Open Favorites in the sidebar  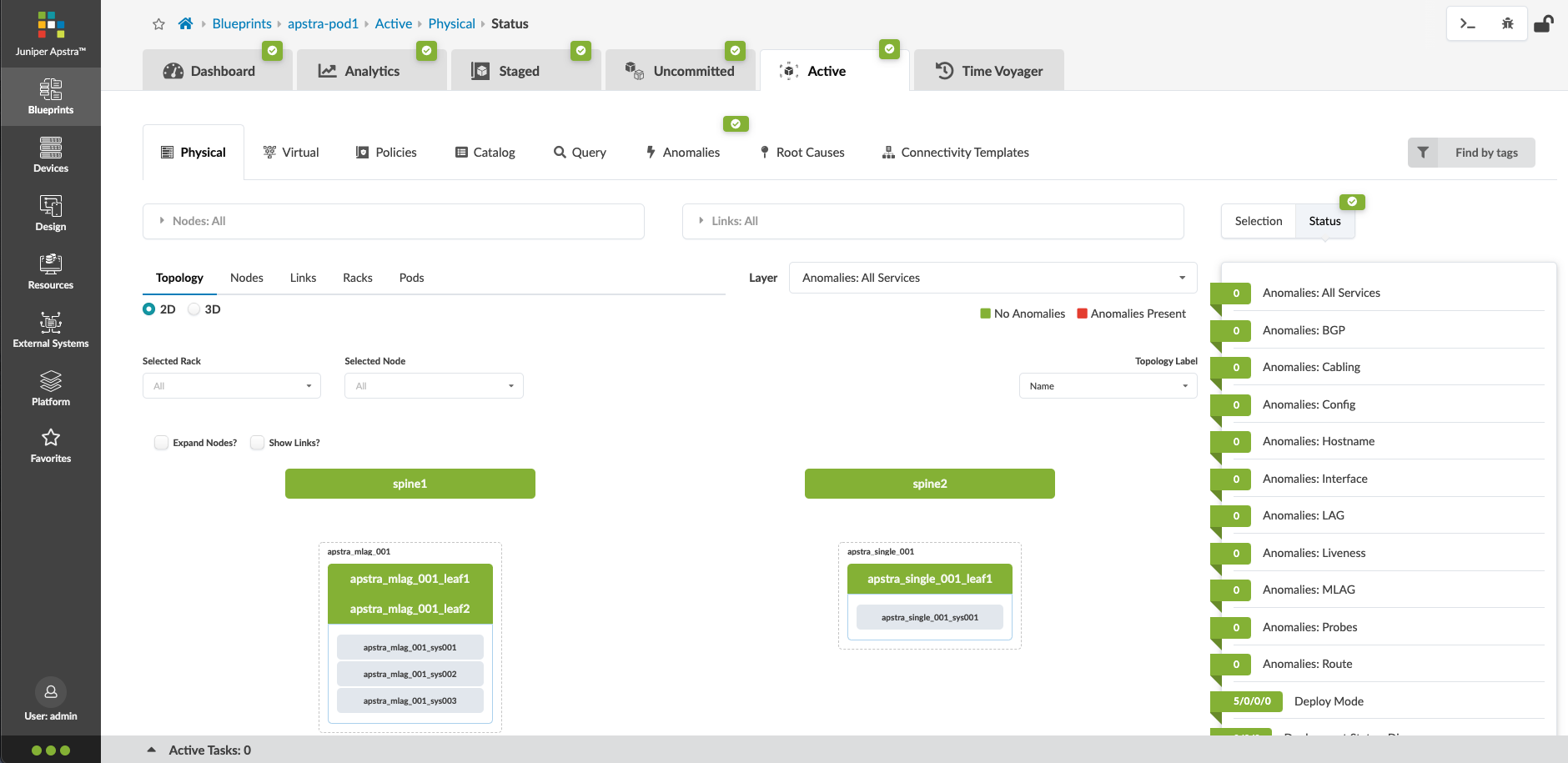[x=50, y=446]
